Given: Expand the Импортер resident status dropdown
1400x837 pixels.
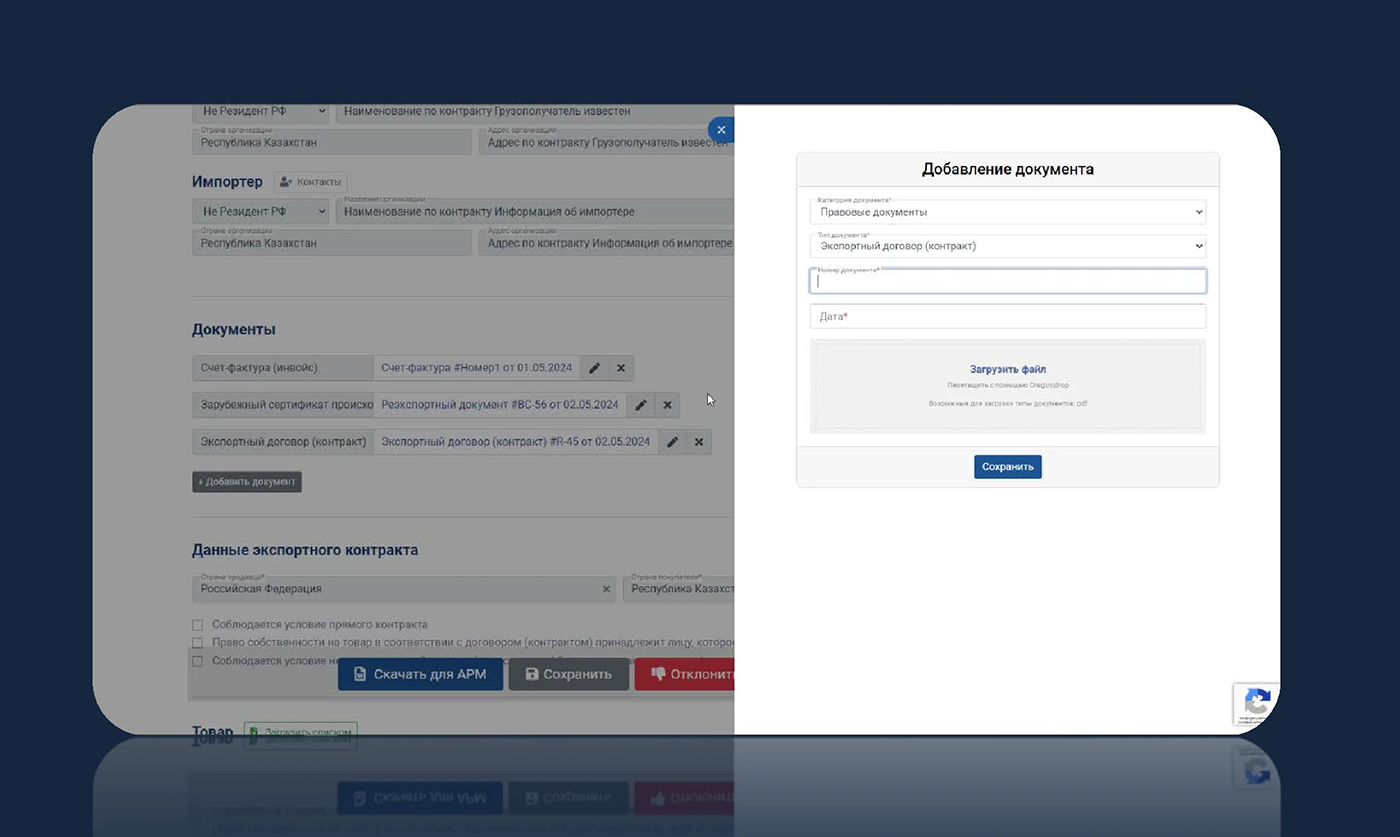Looking at the screenshot, I should click(260, 212).
